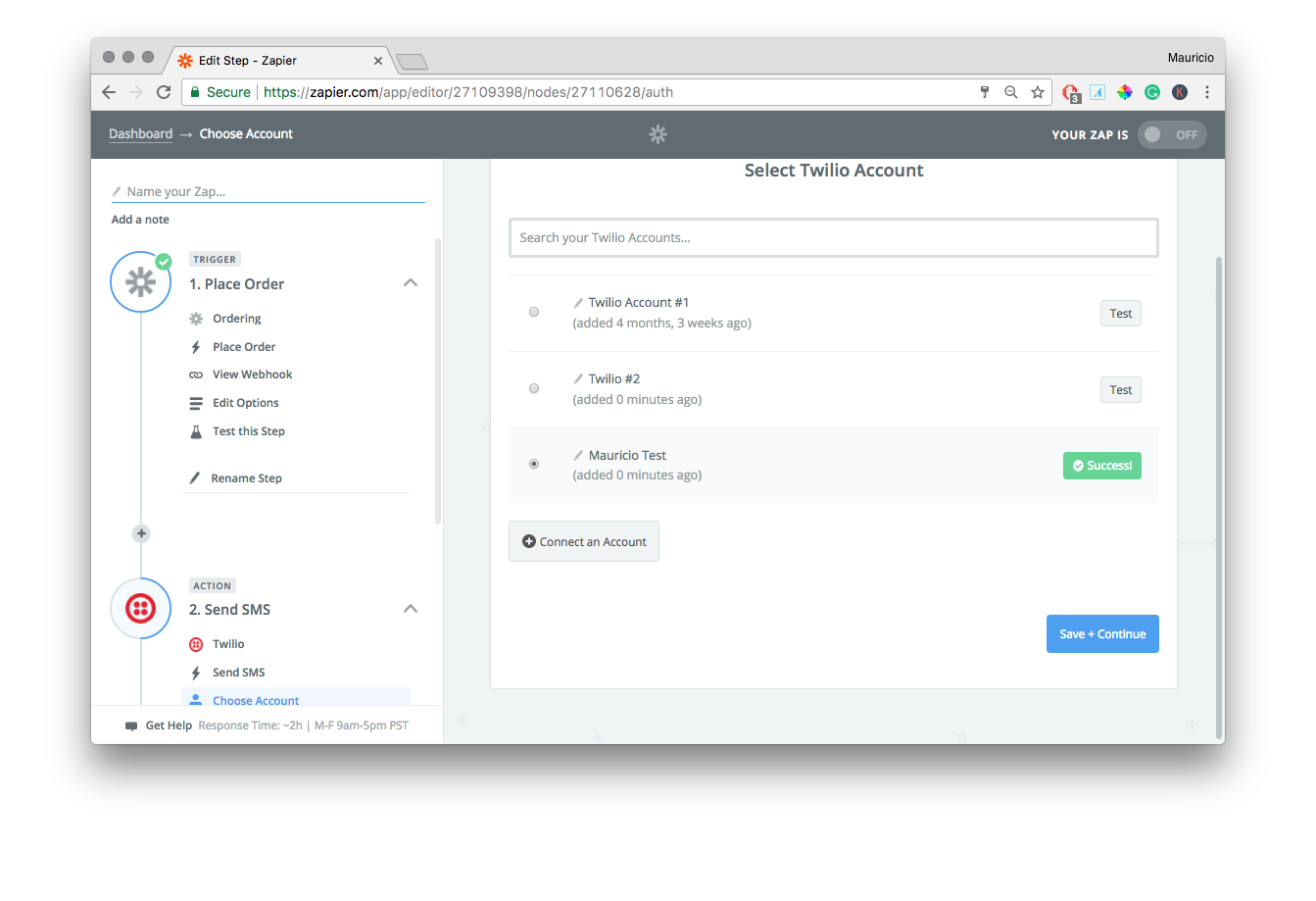Open Send SMS sub-item
1316x901 pixels.
[238, 673]
